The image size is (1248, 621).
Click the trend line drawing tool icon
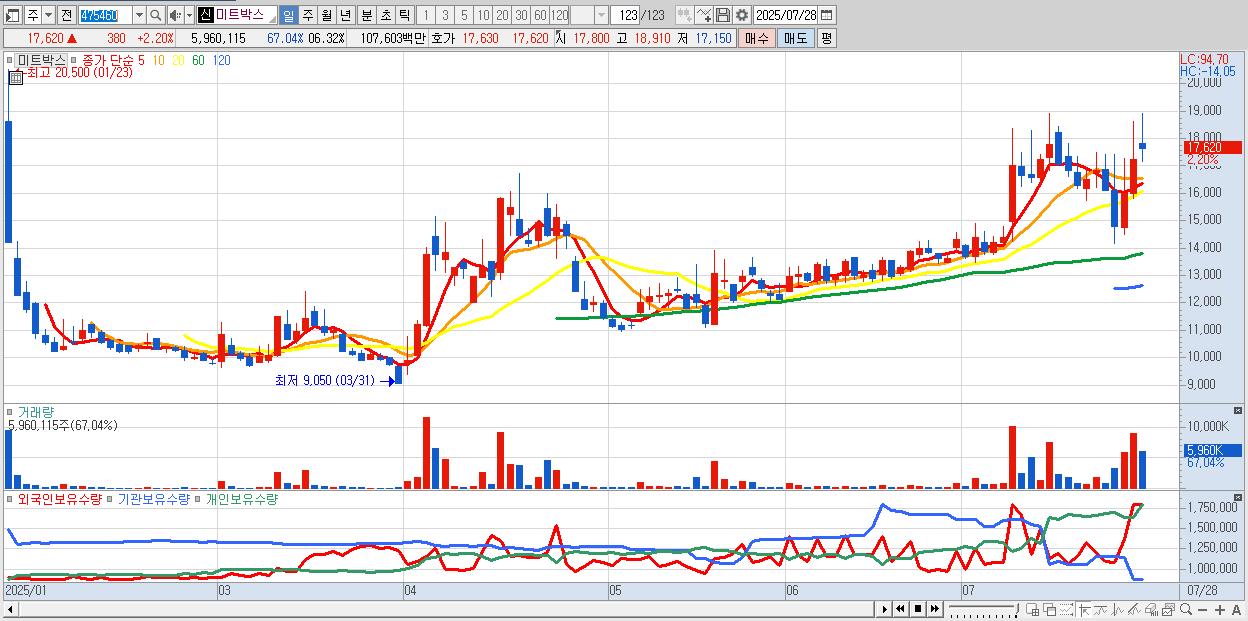click(1134, 609)
